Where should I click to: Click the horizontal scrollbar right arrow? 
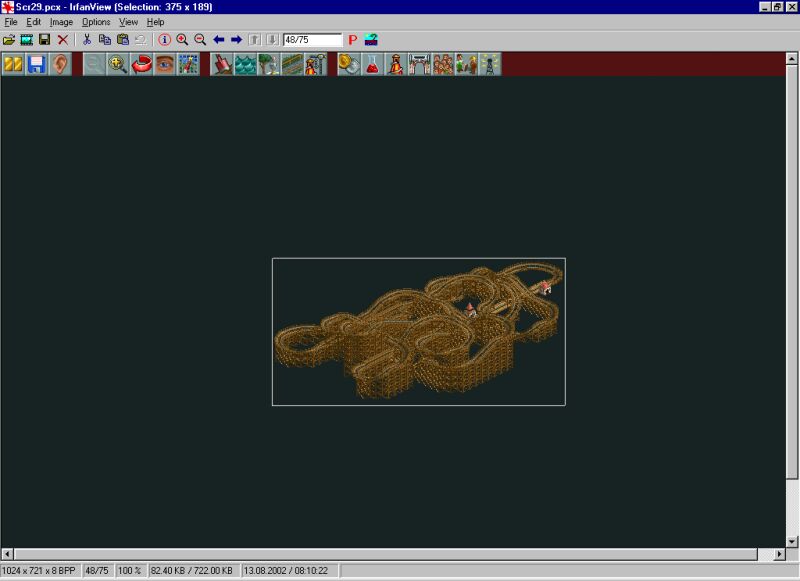(x=779, y=553)
